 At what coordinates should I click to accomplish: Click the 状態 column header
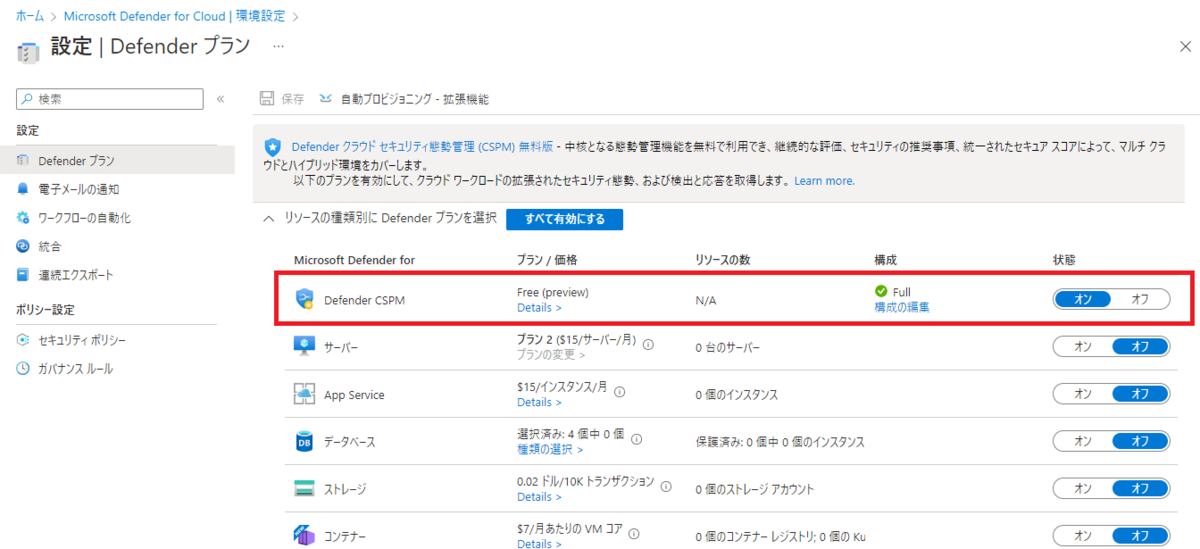coord(1065,260)
